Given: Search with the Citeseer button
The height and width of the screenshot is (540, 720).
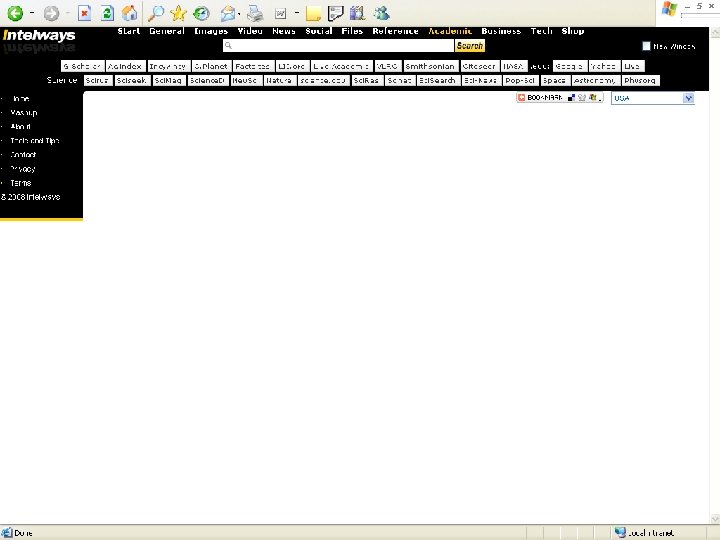Looking at the screenshot, I should point(479,66).
